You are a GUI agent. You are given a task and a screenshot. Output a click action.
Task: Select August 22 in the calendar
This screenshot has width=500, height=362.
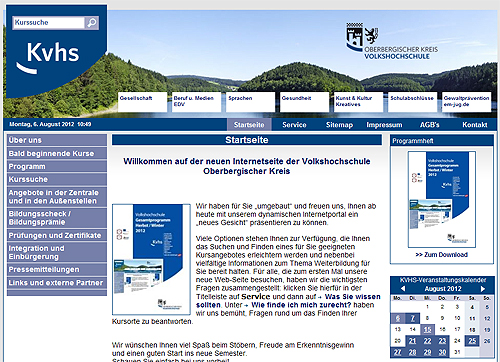click(427, 341)
